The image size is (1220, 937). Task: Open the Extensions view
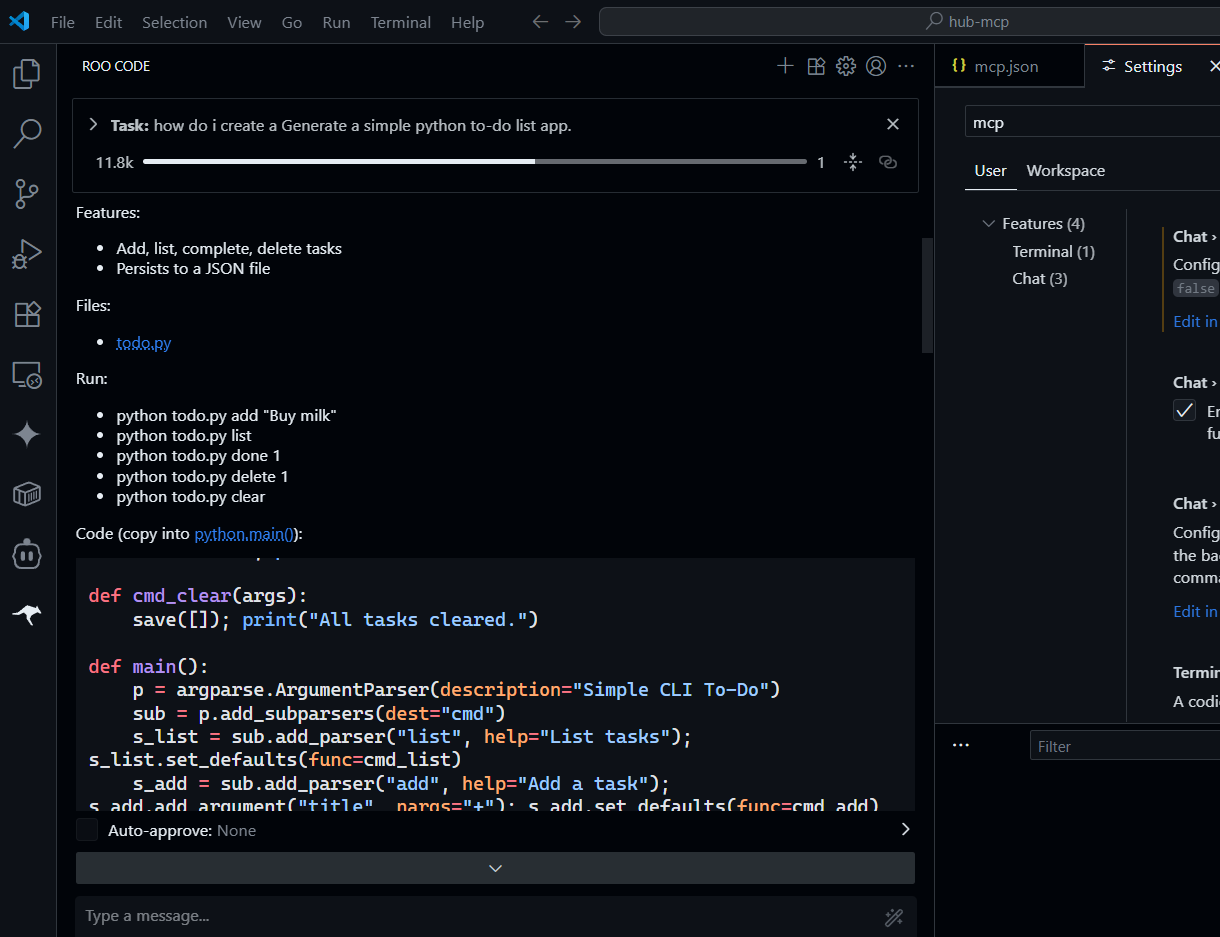(x=27, y=314)
